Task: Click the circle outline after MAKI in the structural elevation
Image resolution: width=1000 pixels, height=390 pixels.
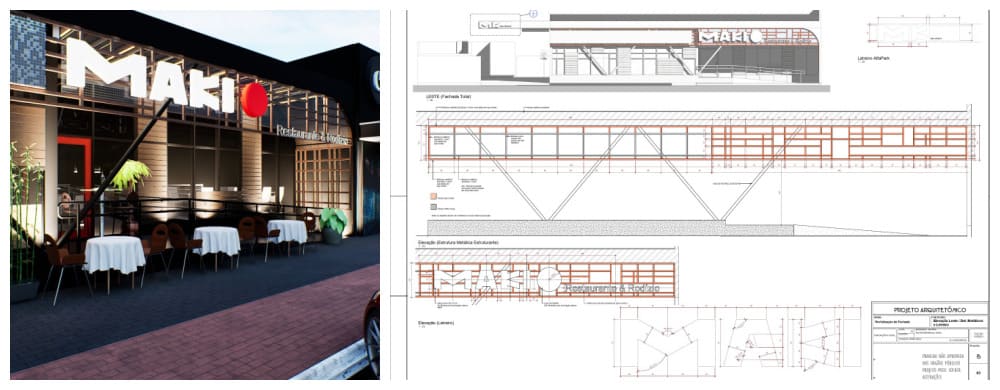Action: [x=548, y=279]
